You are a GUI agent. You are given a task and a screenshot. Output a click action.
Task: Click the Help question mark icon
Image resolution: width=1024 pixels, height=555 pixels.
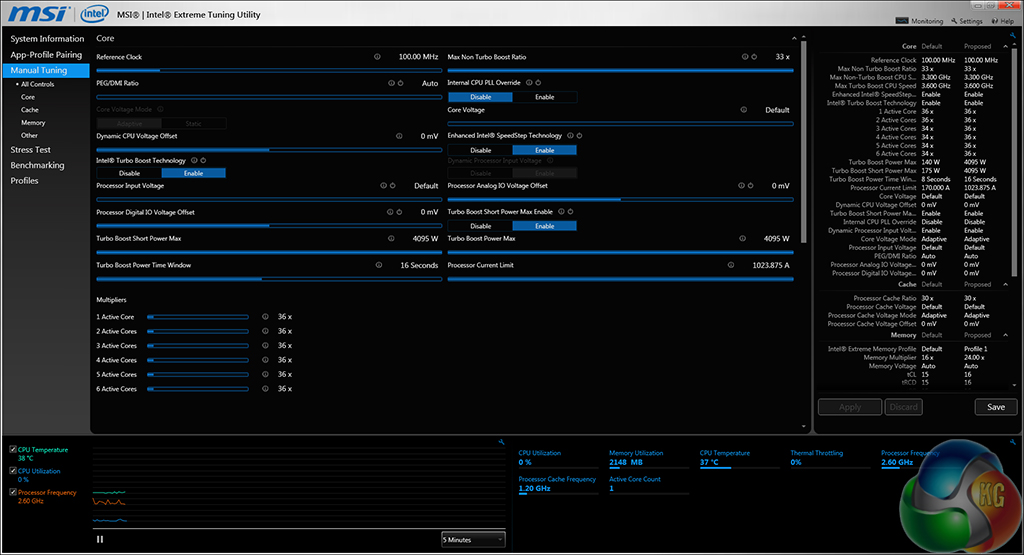coord(996,21)
